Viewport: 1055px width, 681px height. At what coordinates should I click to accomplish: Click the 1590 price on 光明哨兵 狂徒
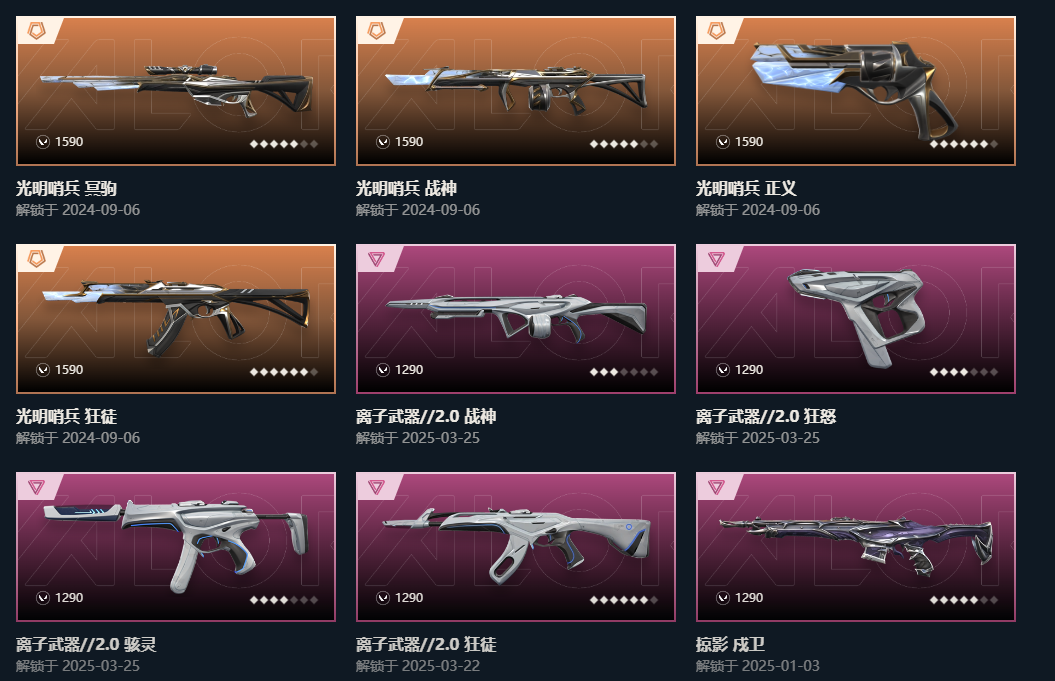pyautogui.click(x=69, y=370)
